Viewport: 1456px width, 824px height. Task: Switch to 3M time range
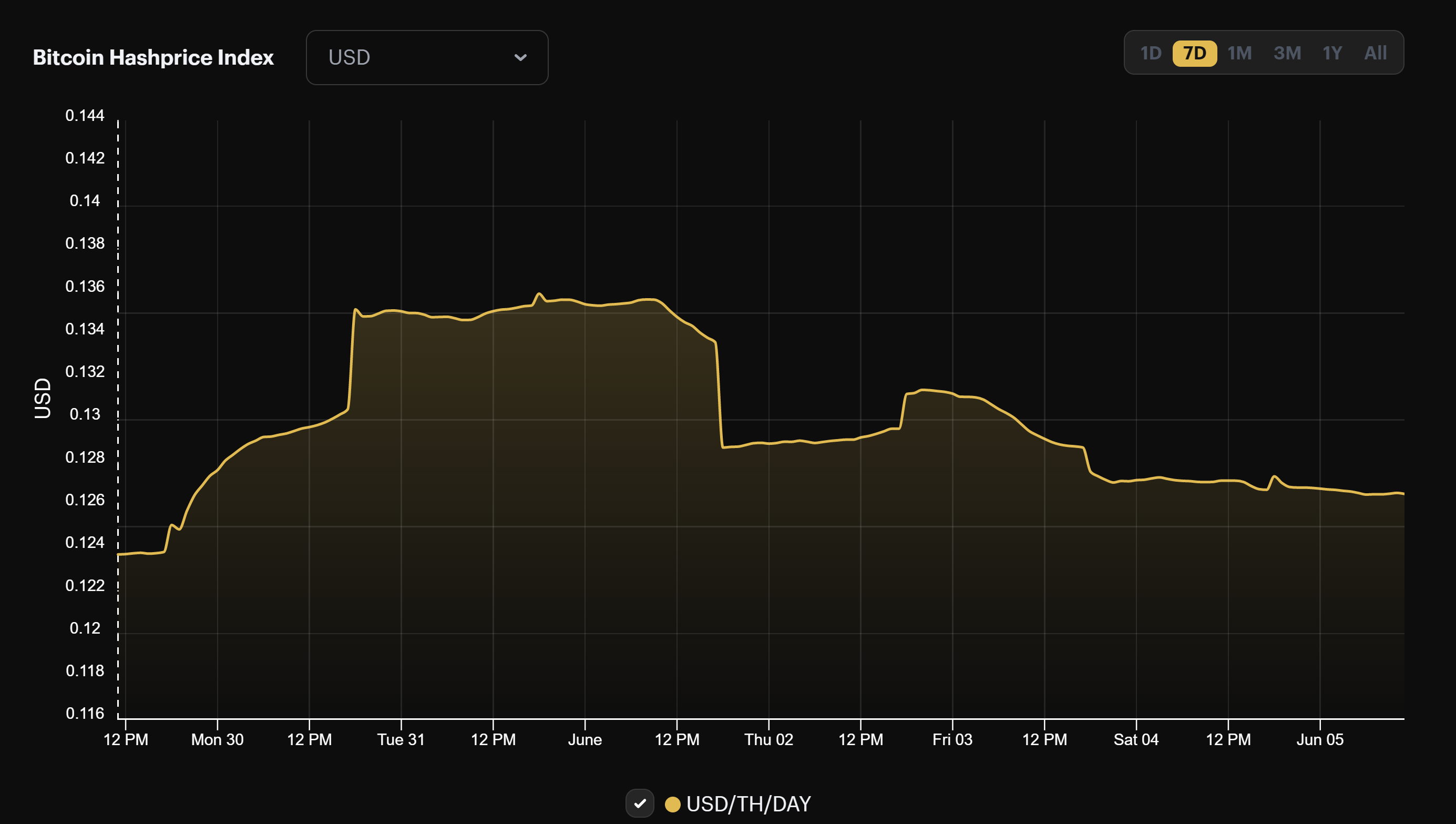click(x=1287, y=53)
